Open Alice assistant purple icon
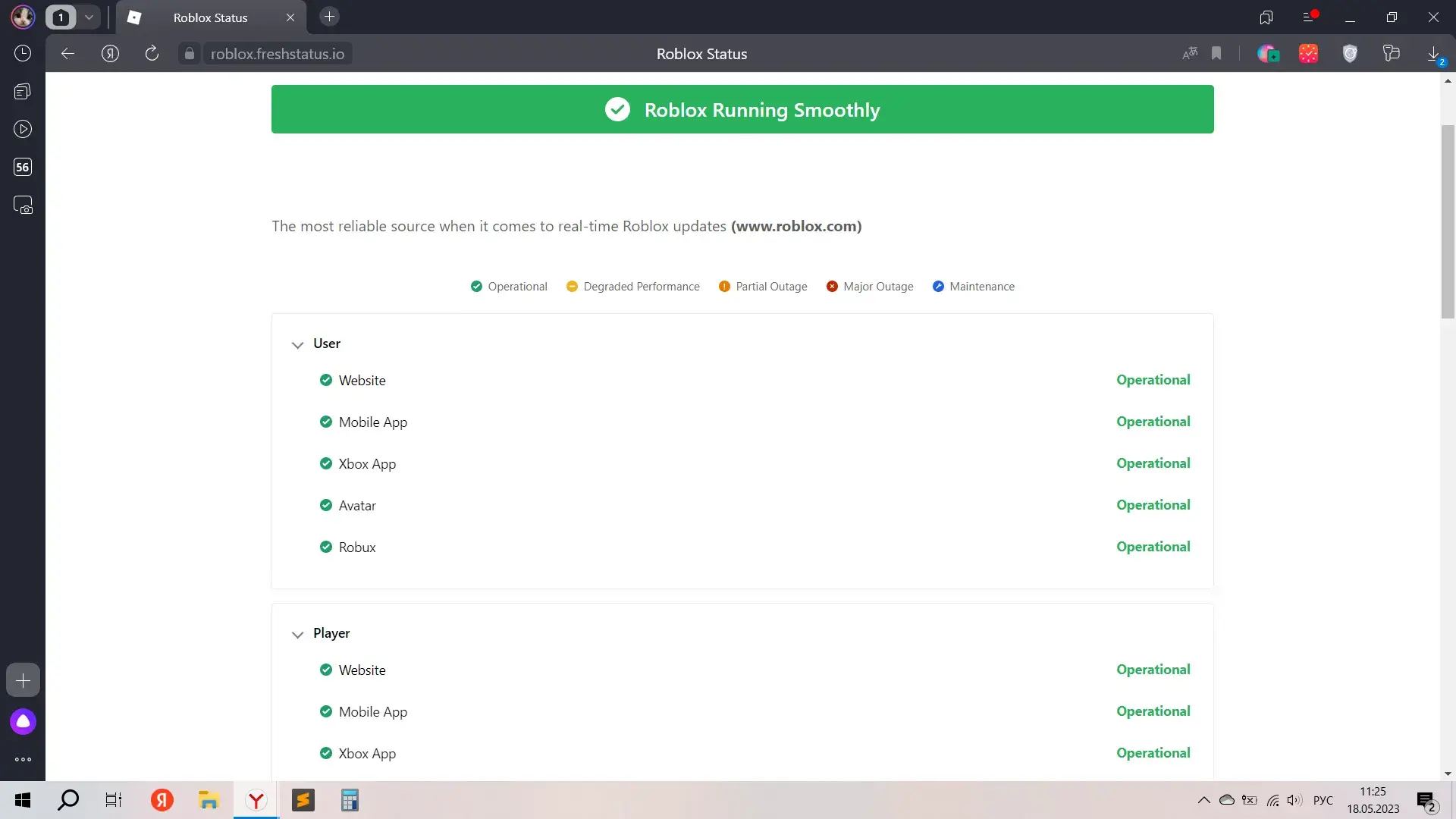The width and height of the screenshot is (1456, 819). pos(23,721)
